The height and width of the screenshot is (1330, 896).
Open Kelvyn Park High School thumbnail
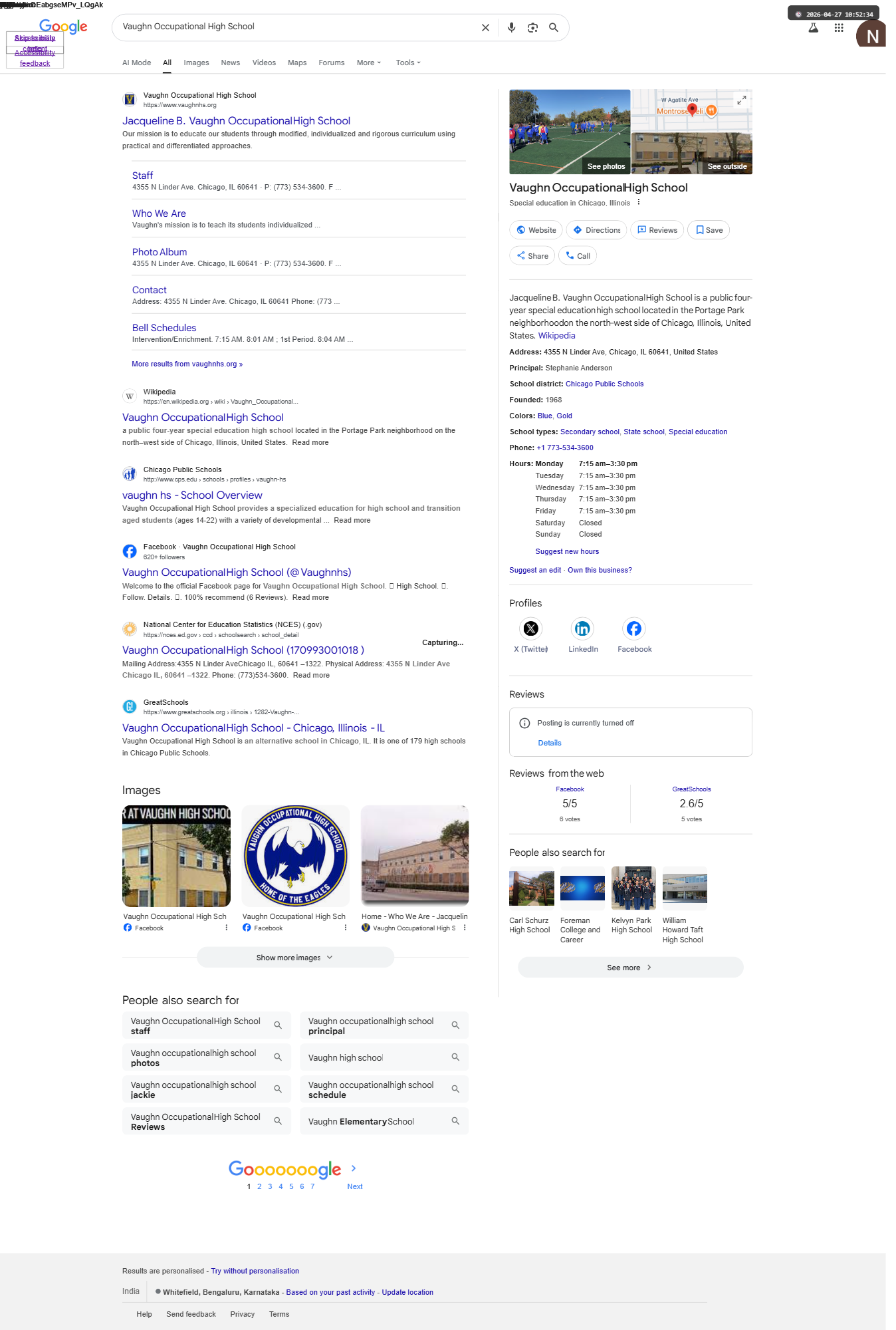click(633, 888)
